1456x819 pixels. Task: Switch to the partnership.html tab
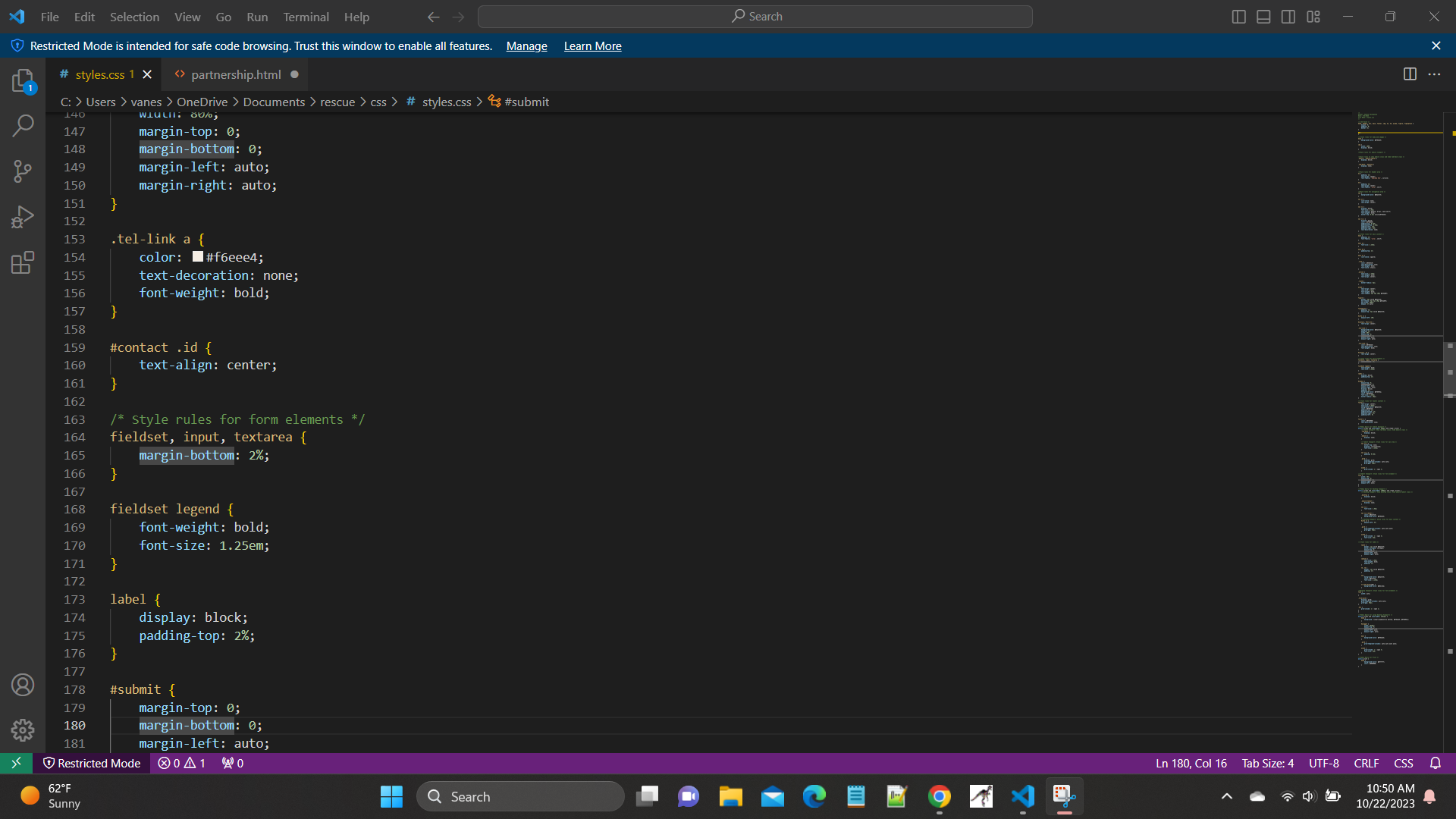235,74
